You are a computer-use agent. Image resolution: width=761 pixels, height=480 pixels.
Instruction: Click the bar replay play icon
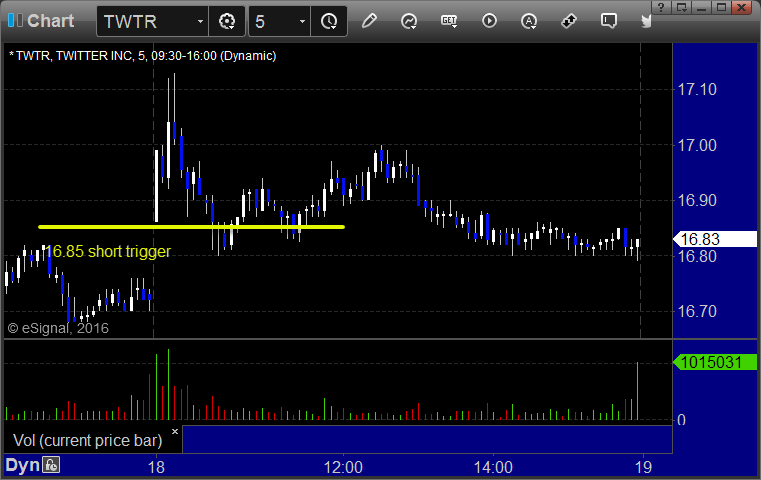point(489,21)
